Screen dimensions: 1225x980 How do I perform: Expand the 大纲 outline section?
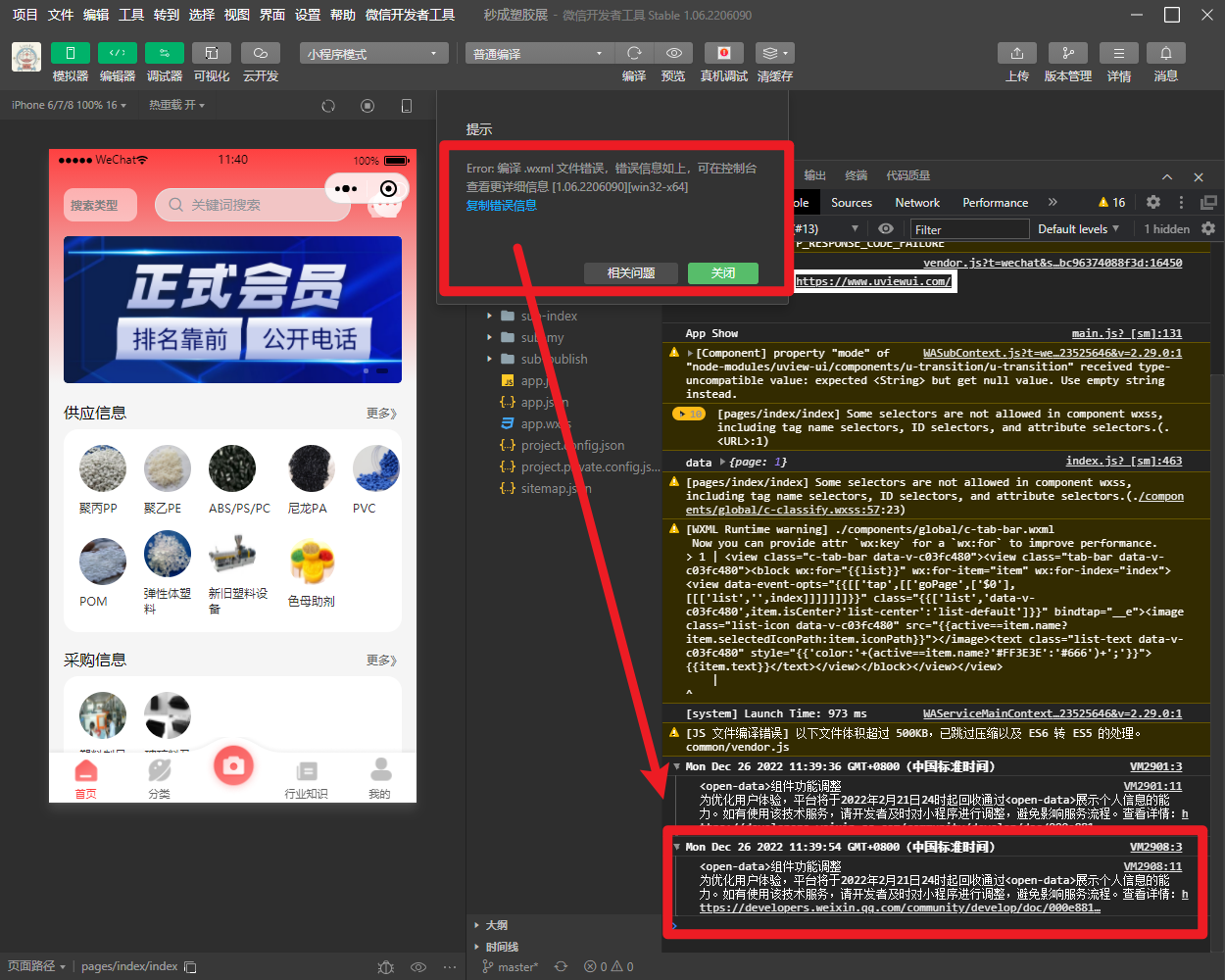477,925
